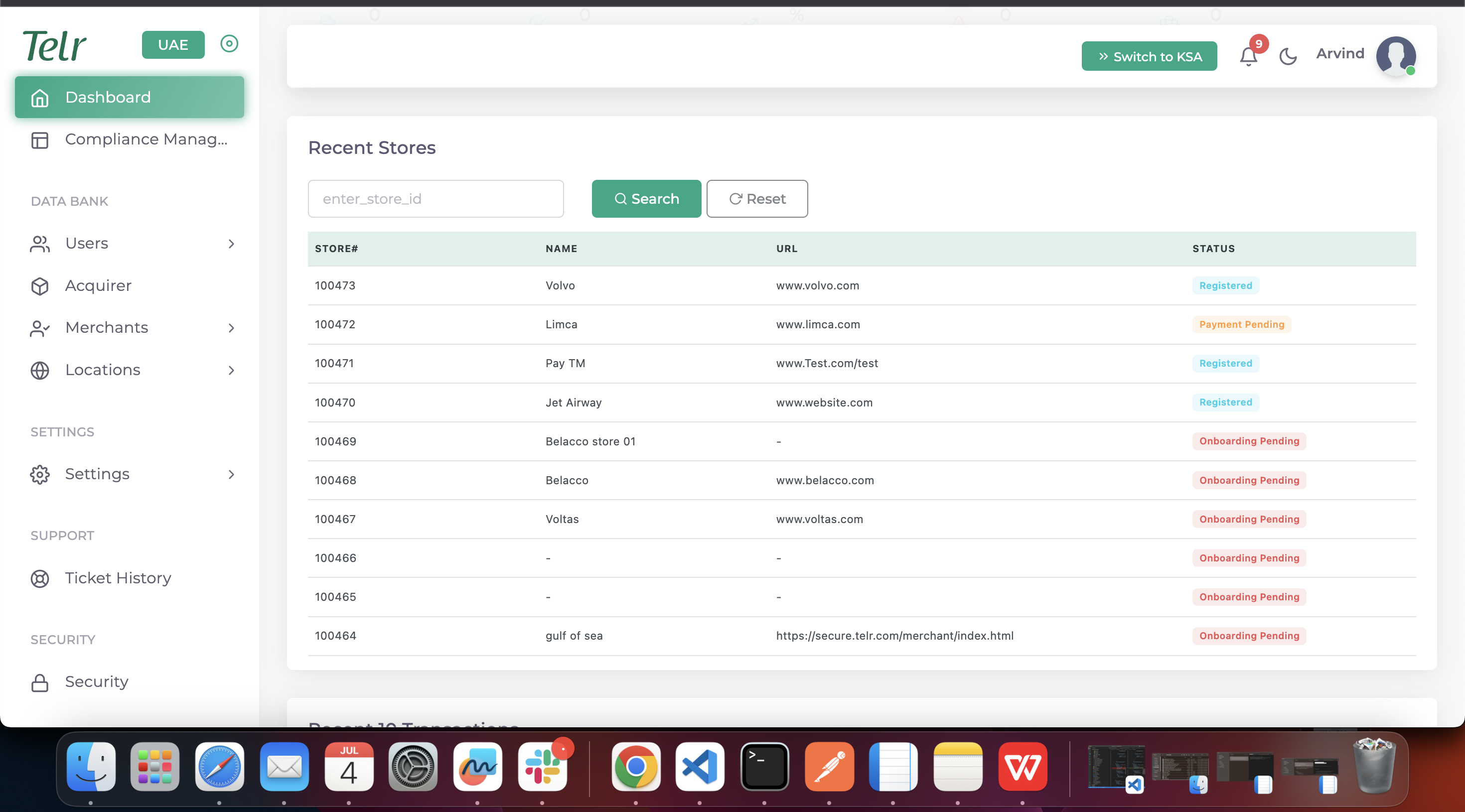Click the Search stores button
Viewport: 1465px width, 812px height.
[x=647, y=198]
